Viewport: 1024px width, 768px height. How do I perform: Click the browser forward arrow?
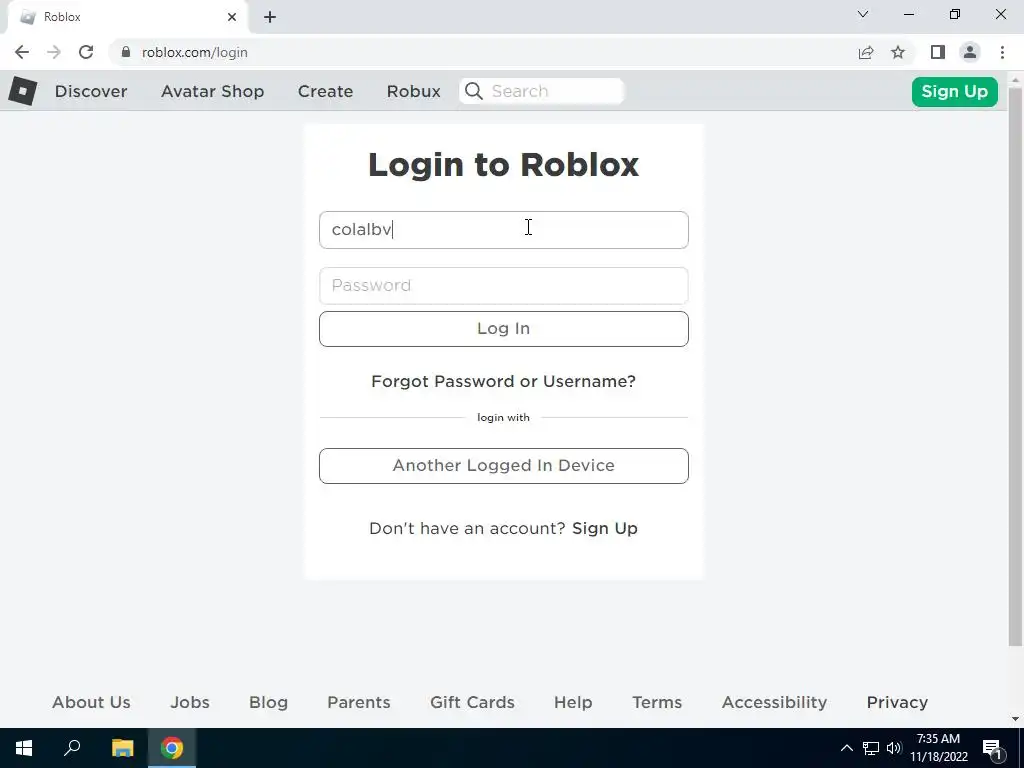click(54, 52)
